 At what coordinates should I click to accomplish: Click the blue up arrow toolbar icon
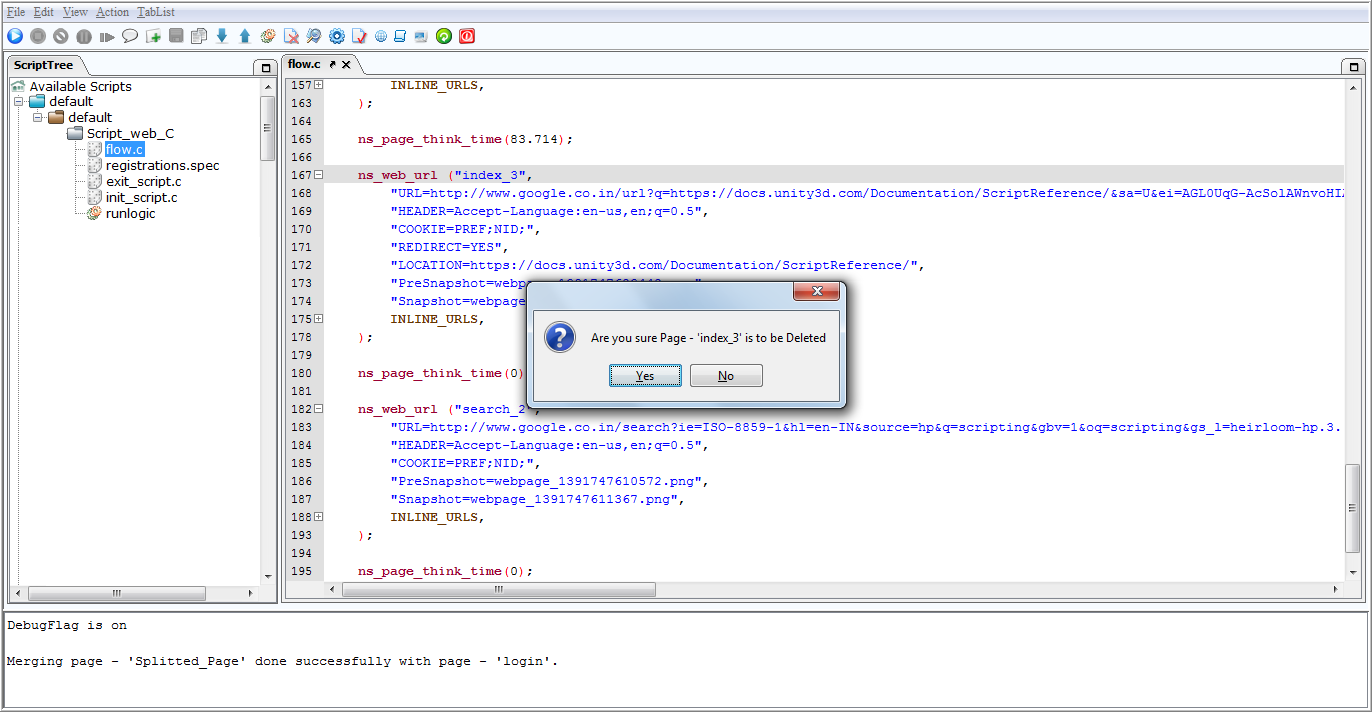click(x=245, y=36)
